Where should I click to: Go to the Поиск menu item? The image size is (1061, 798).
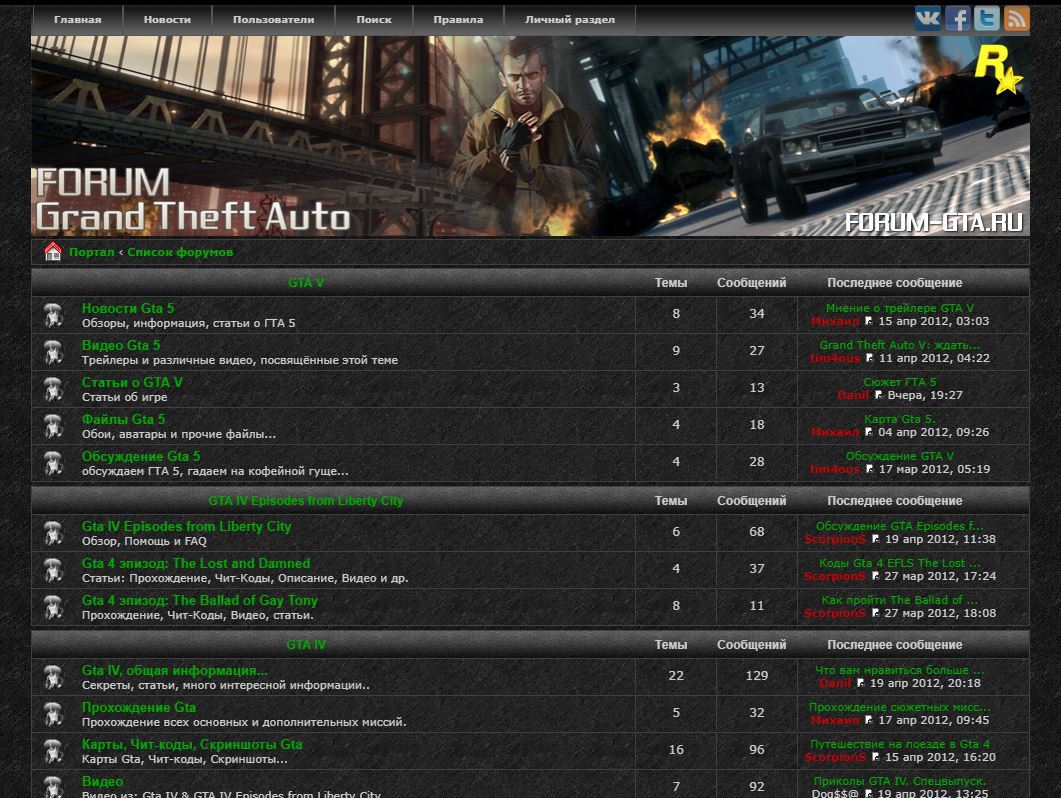[374, 19]
